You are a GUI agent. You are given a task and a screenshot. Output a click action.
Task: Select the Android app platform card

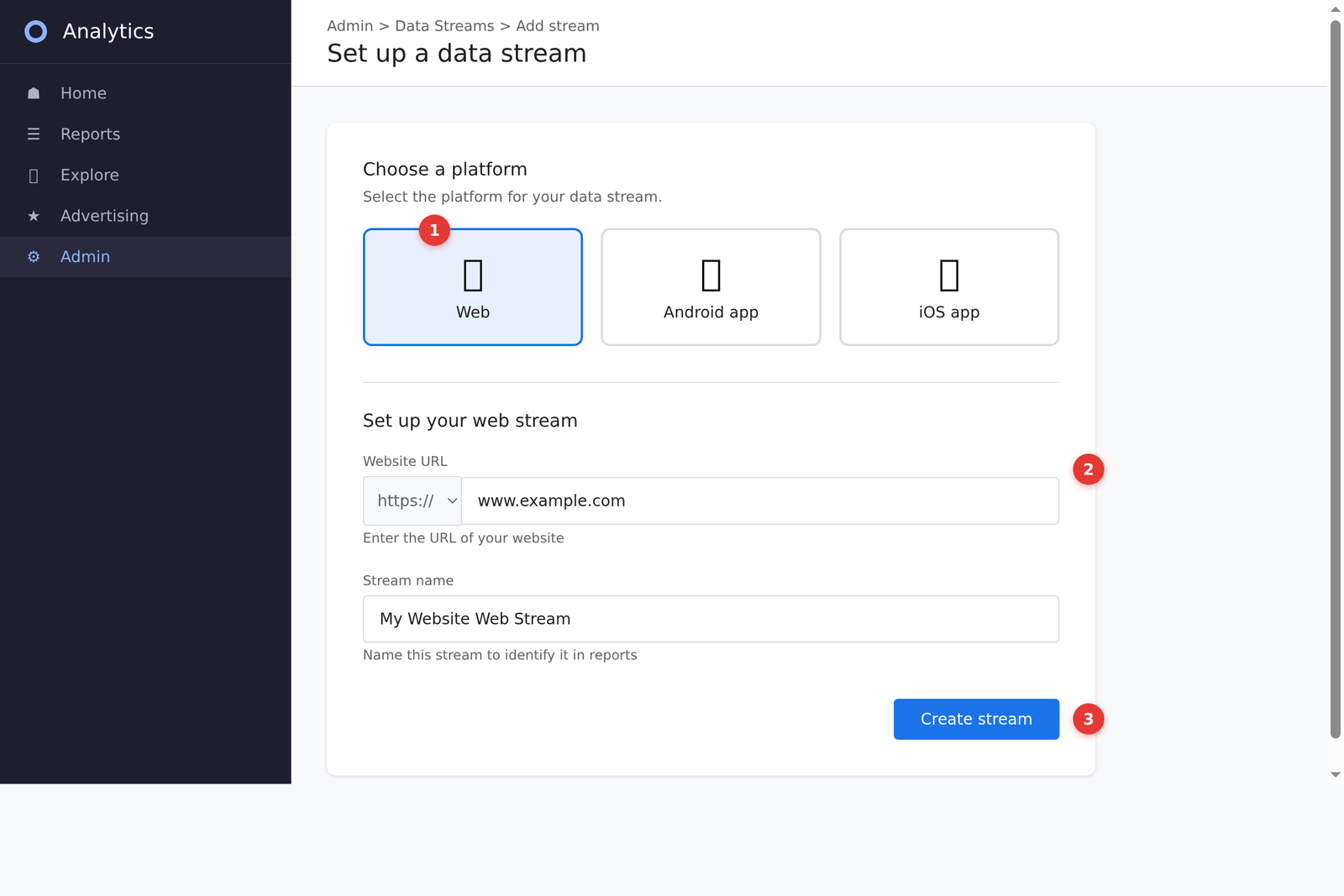tap(711, 286)
